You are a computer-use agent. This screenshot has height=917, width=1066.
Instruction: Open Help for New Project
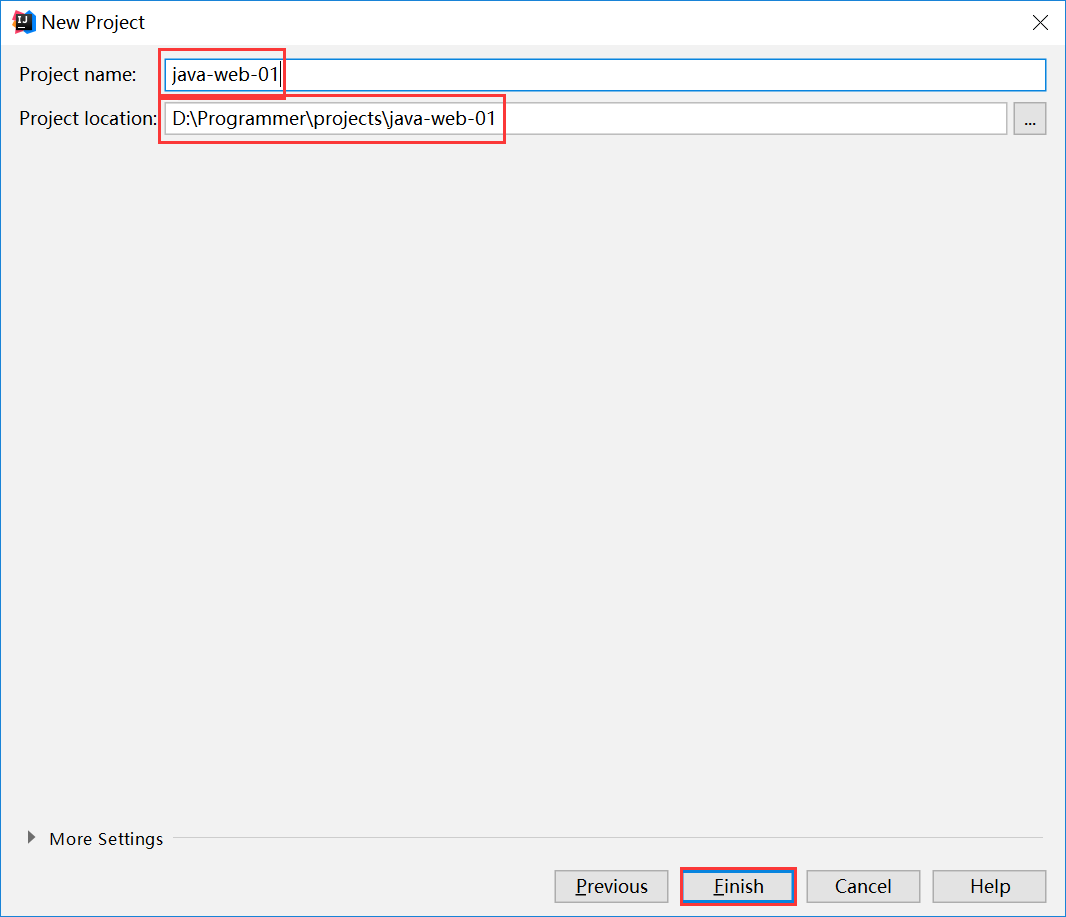989,886
